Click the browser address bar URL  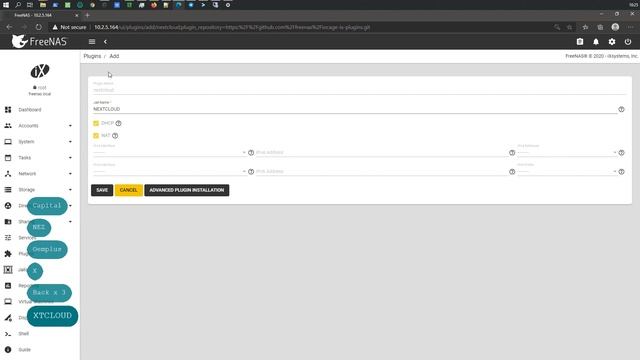232,27
